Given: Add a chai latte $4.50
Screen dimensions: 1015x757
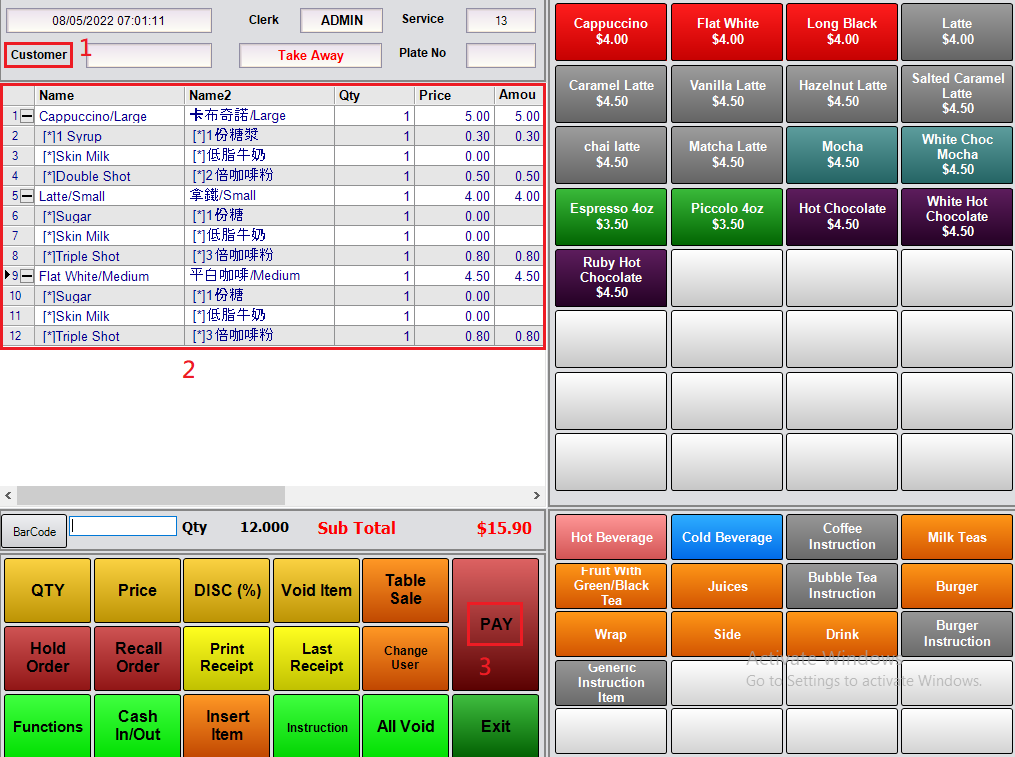Looking at the screenshot, I should point(611,155).
